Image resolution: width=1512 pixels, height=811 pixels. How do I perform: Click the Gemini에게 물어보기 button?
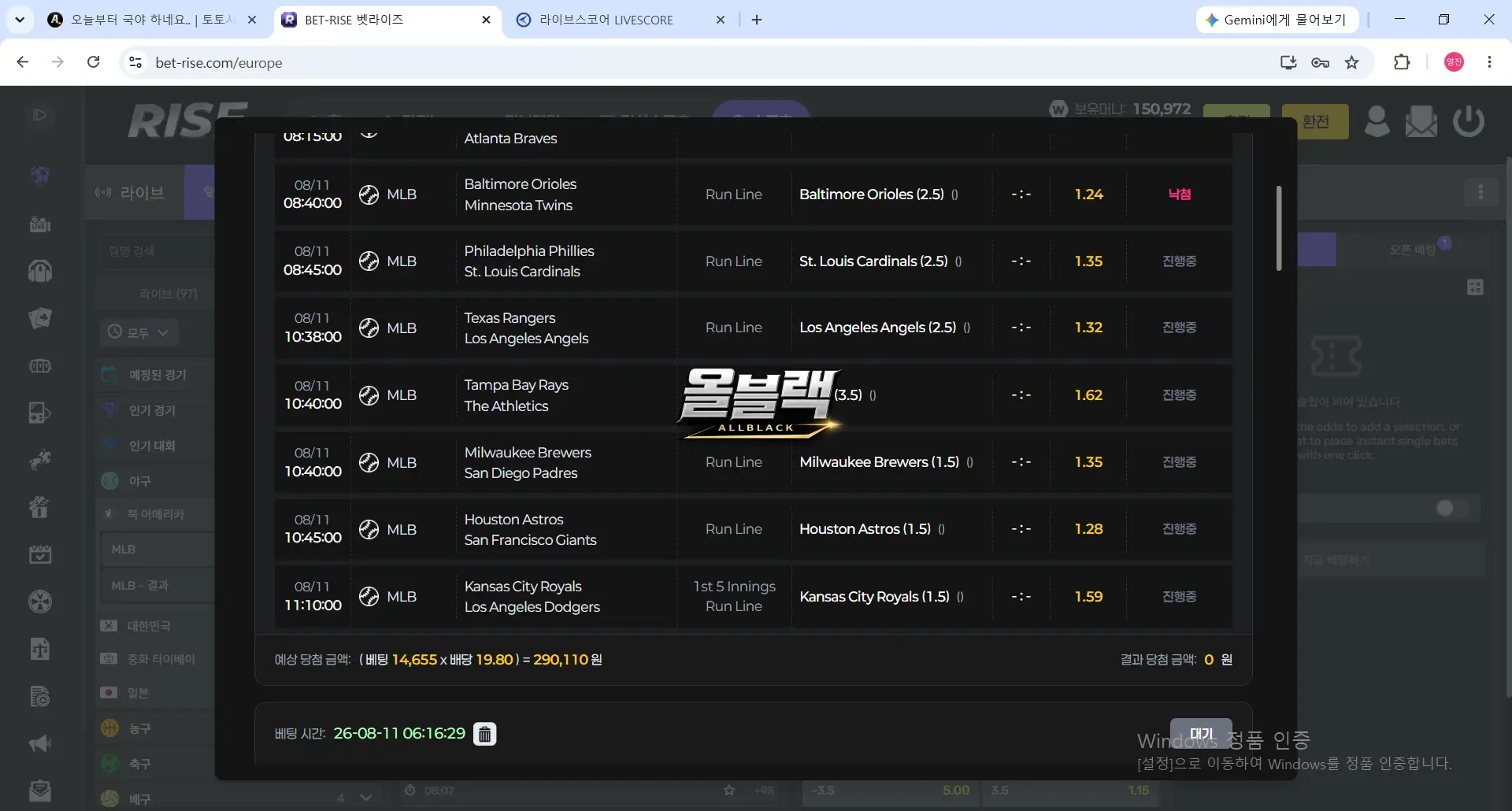1277,20
